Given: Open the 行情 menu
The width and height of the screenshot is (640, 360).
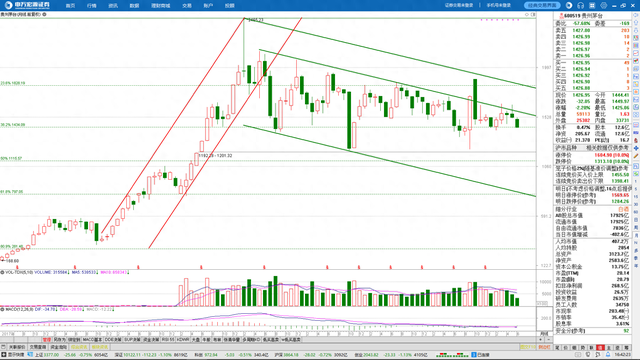Looking at the screenshot, I should coord(91,6).
